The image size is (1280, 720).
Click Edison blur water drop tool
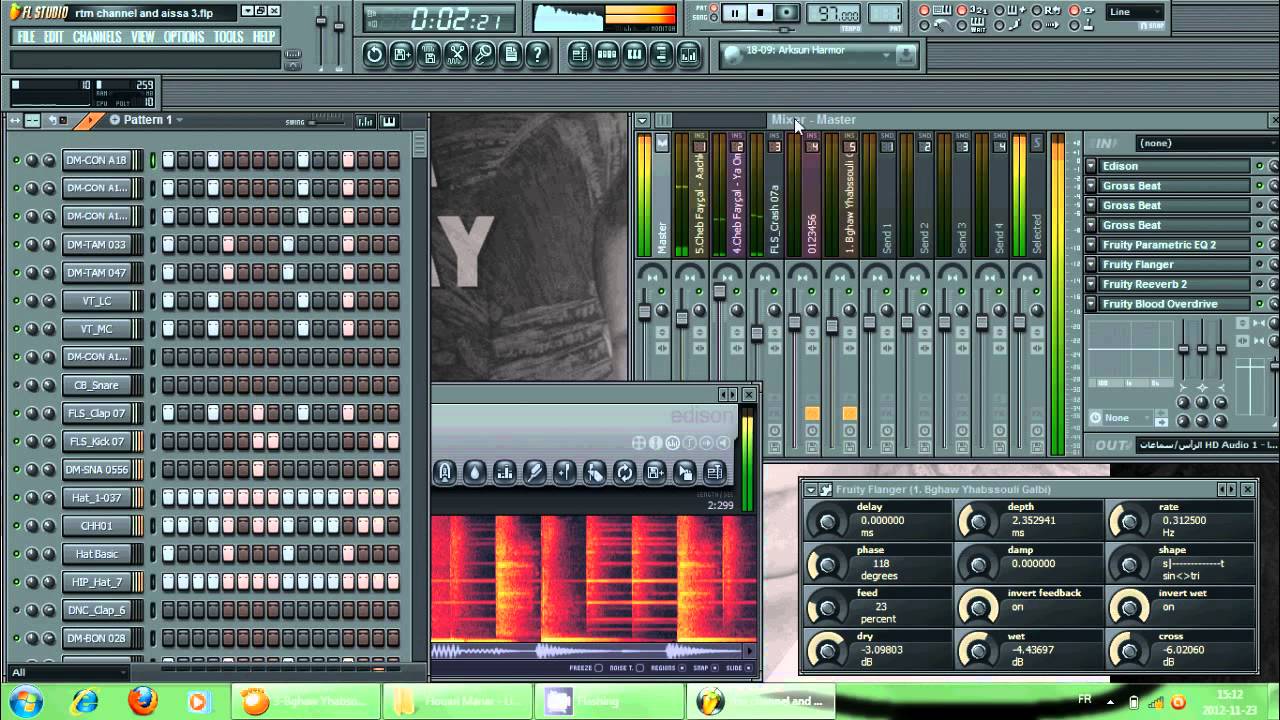coord(474,472)
